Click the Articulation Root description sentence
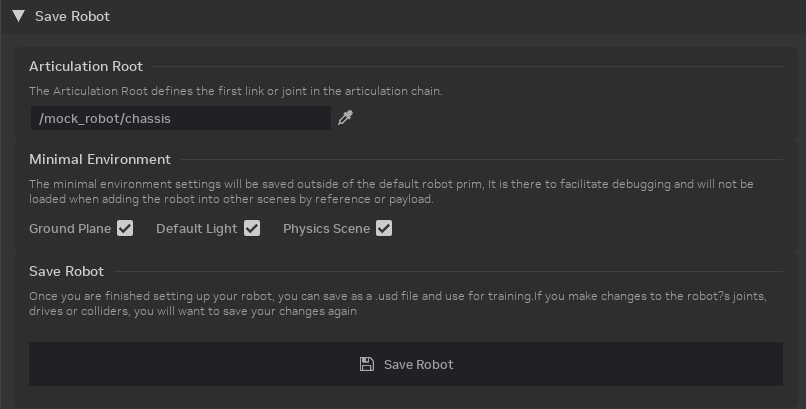The width and height of the screenshot is (806, 409). [x=236, y=91]
